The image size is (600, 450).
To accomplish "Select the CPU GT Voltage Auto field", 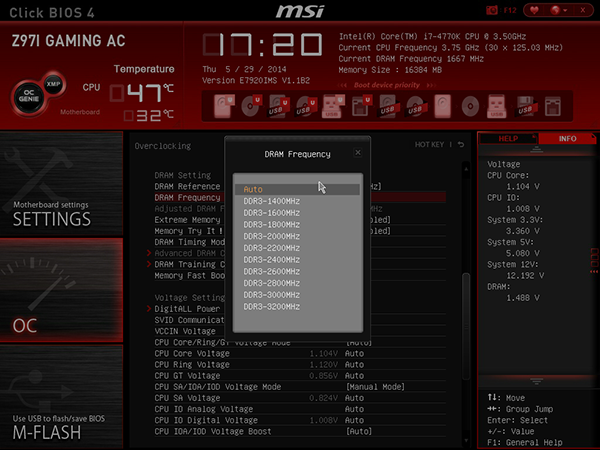I will pos(354,376).
